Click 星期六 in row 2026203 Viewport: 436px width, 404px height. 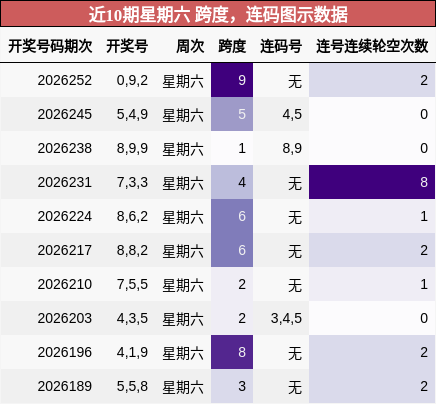click(x=183, y=319)
